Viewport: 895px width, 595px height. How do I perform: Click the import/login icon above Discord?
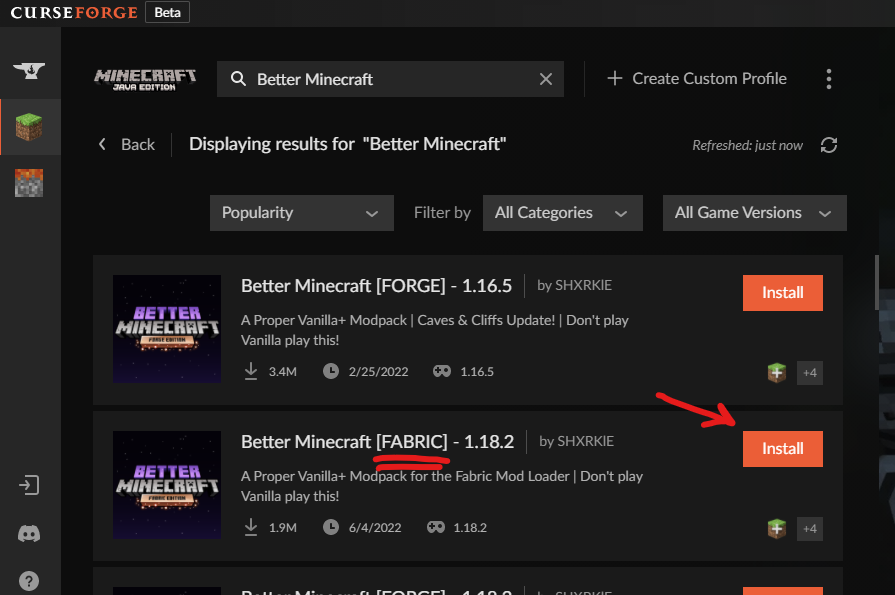click(x=29, y=484)
